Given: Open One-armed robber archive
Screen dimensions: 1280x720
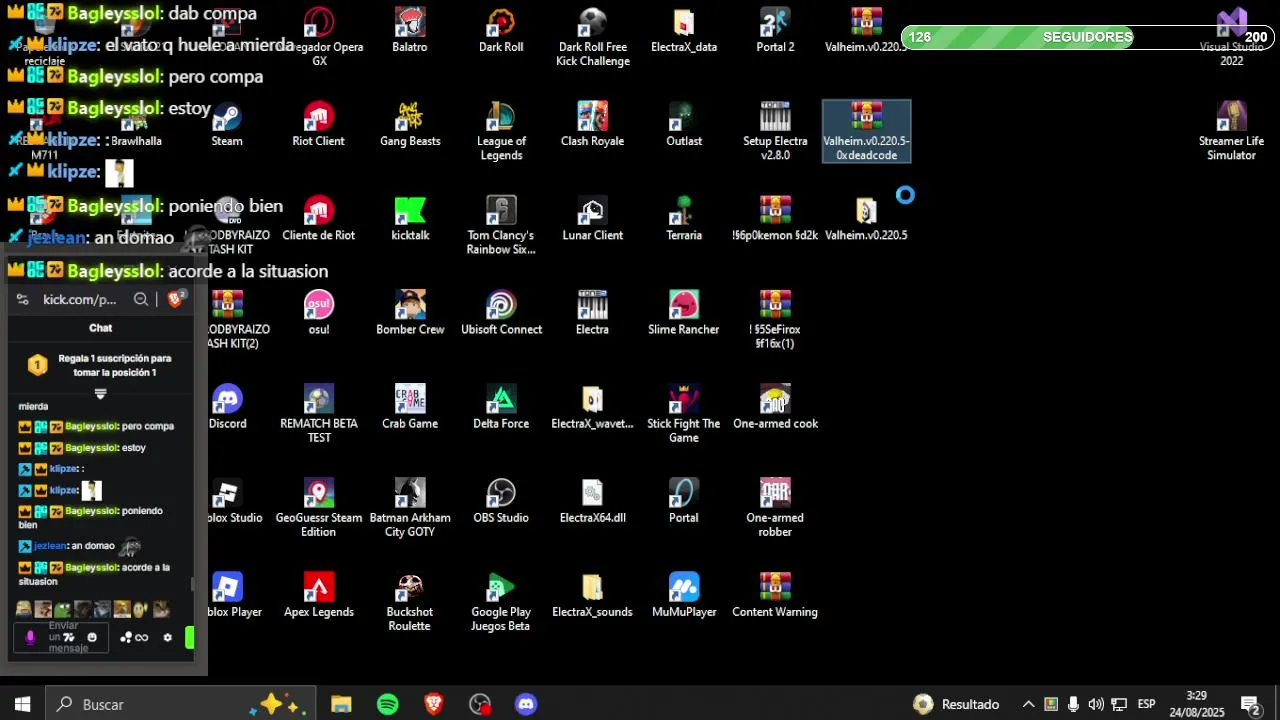Looking at the screenshot, I should (775, 508).
